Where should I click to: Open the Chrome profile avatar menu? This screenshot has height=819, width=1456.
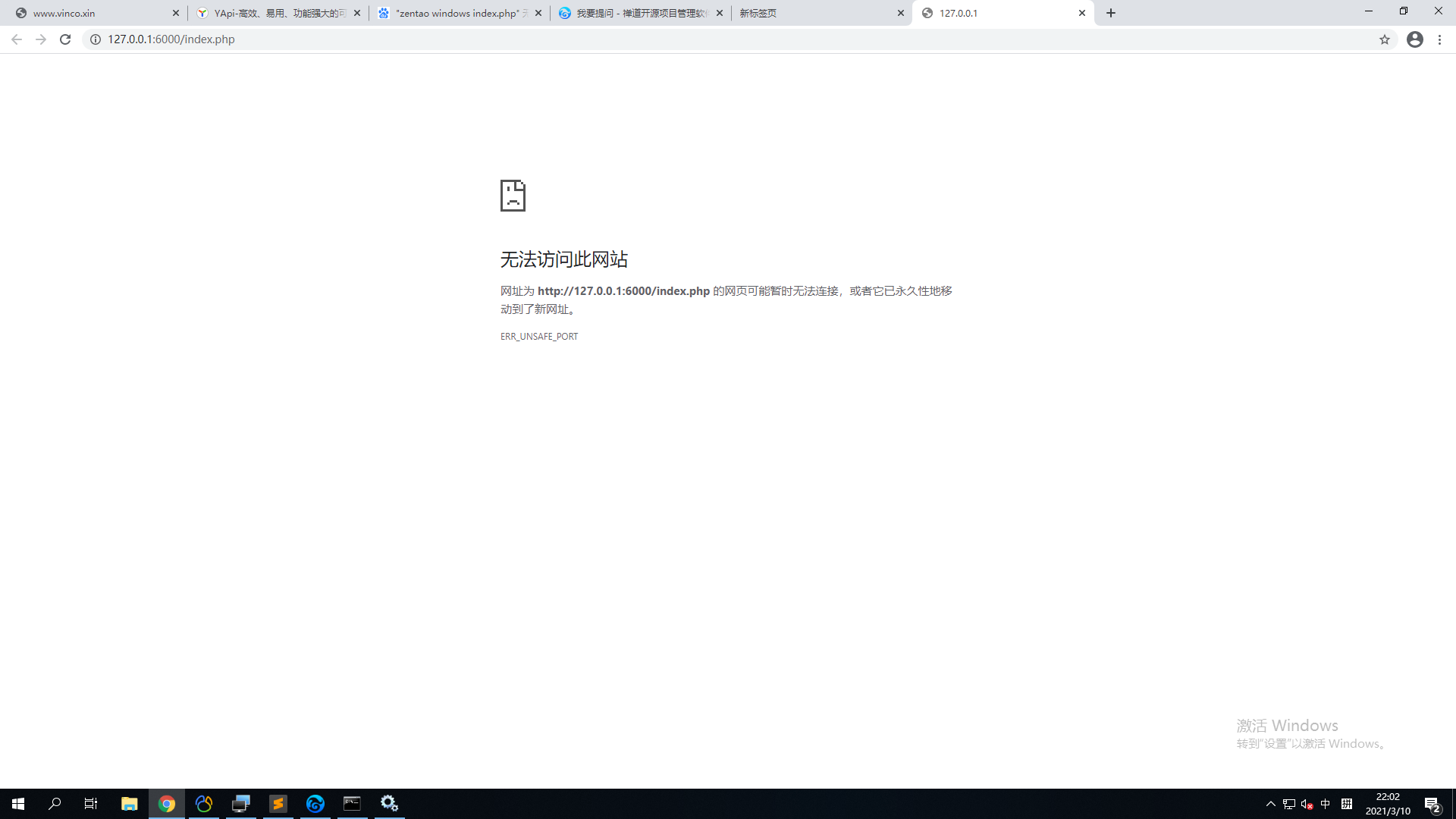pyautogui.click(x=1415, y=39)
